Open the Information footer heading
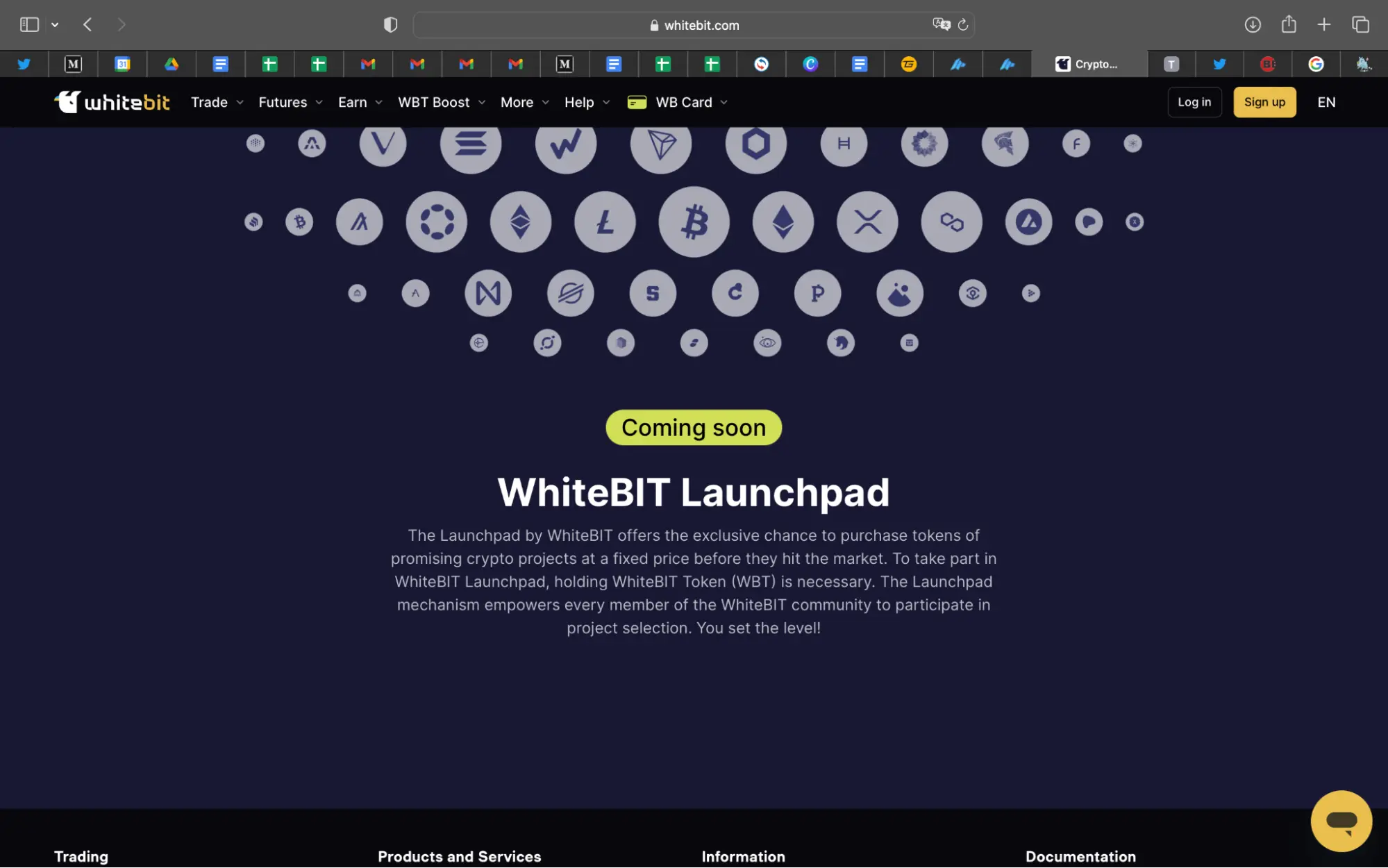The height and width of the screenshot is (868, 1388). click(x=743, y=856)
